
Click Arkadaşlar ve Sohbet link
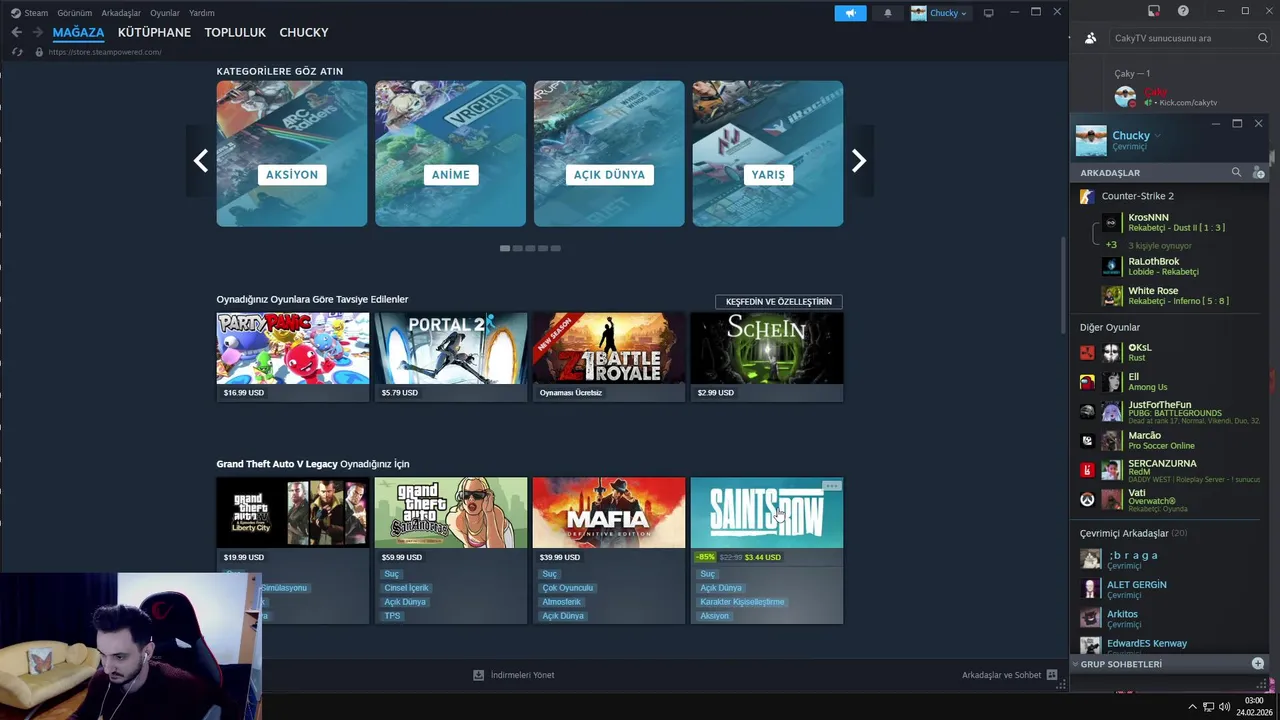(1001, 675)
